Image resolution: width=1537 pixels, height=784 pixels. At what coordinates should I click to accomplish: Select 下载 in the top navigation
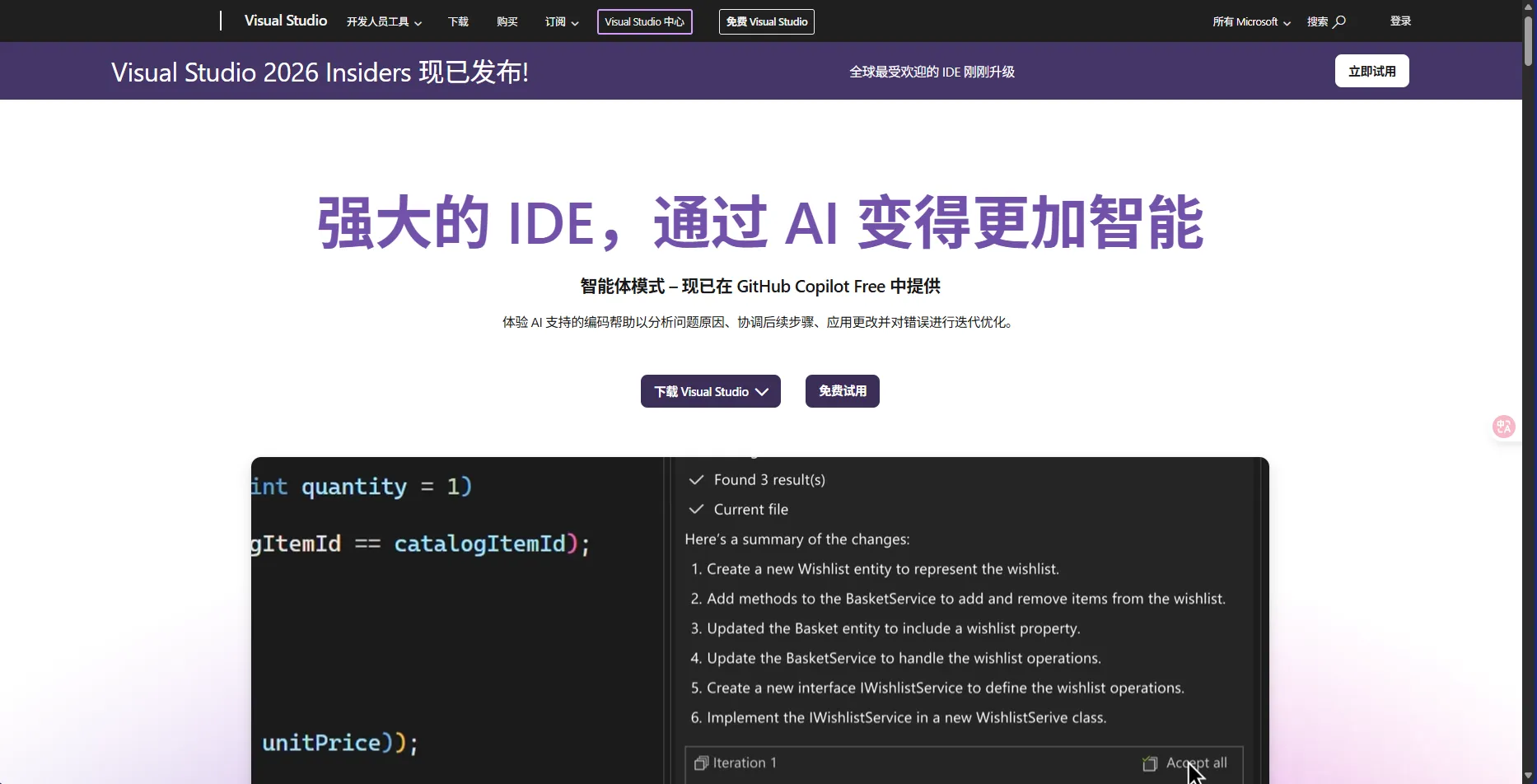point(458,22)
